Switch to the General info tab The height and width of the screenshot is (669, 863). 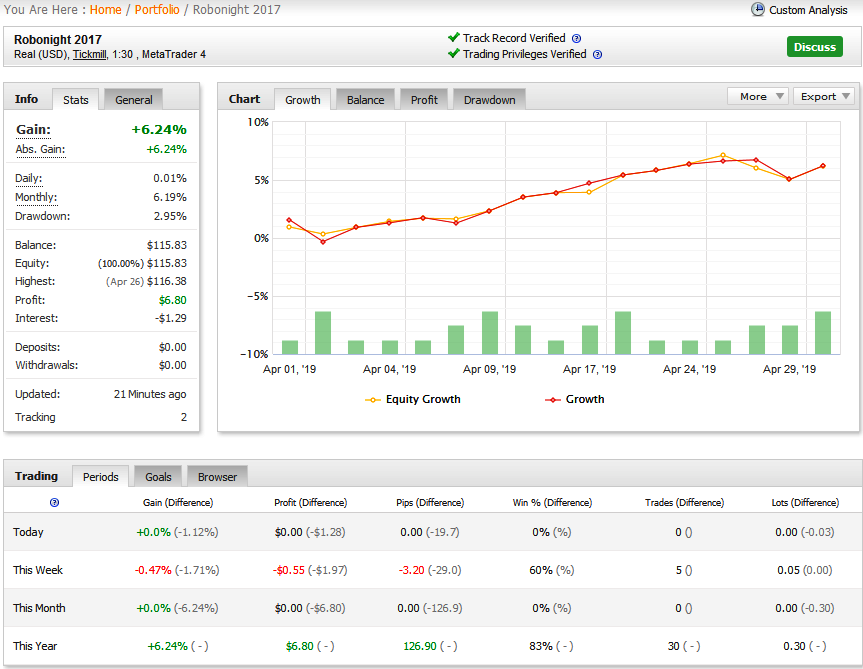[x=133, y=100]
